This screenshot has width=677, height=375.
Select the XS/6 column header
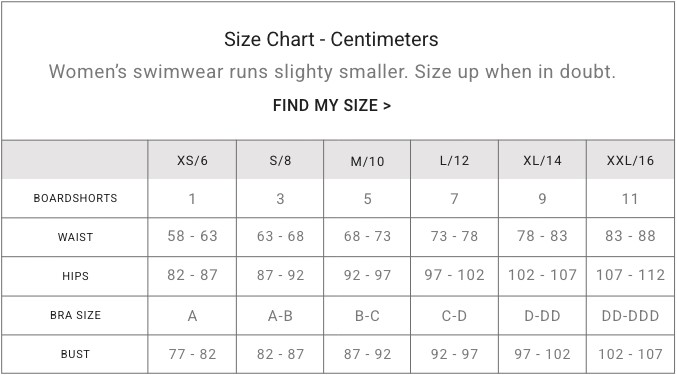tap(192, 161)
